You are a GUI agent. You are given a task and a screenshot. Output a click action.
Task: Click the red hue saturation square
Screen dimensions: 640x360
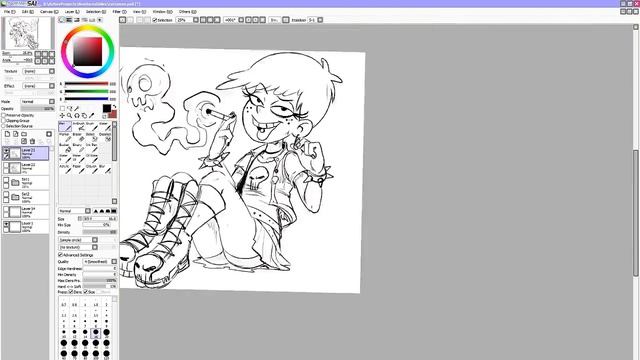click(88, 52)
